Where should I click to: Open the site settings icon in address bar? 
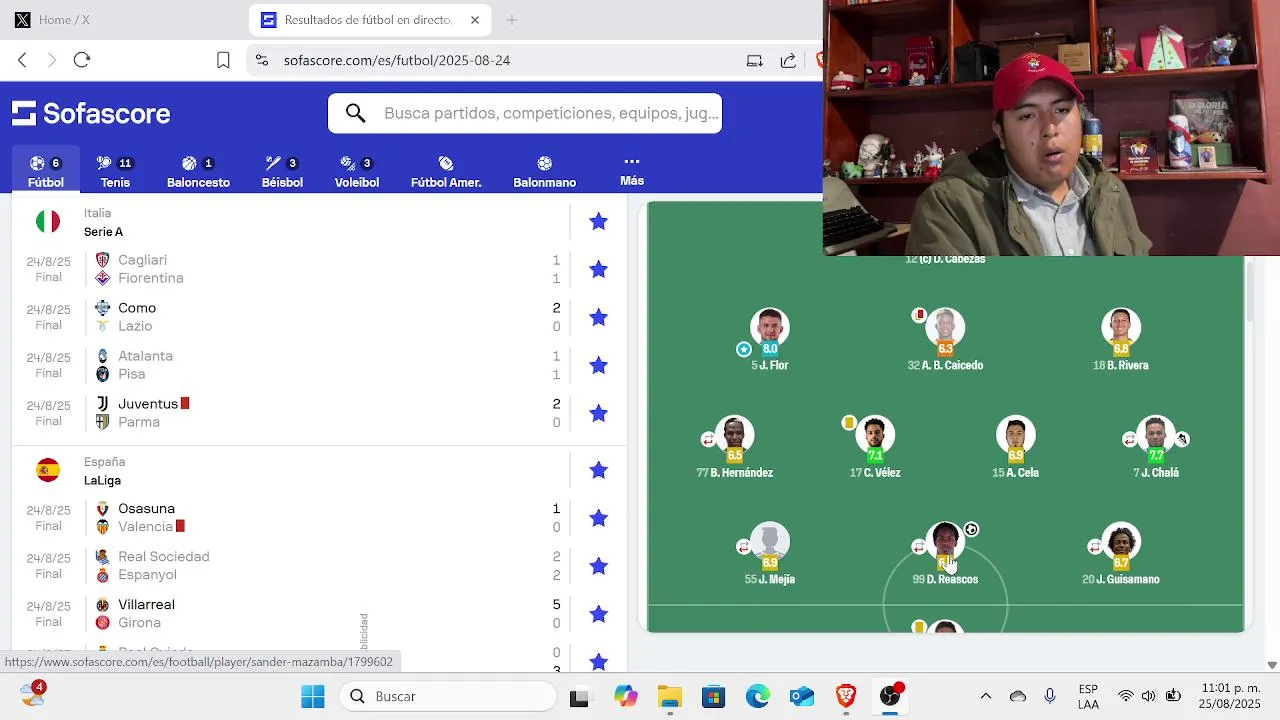(261, 60)
